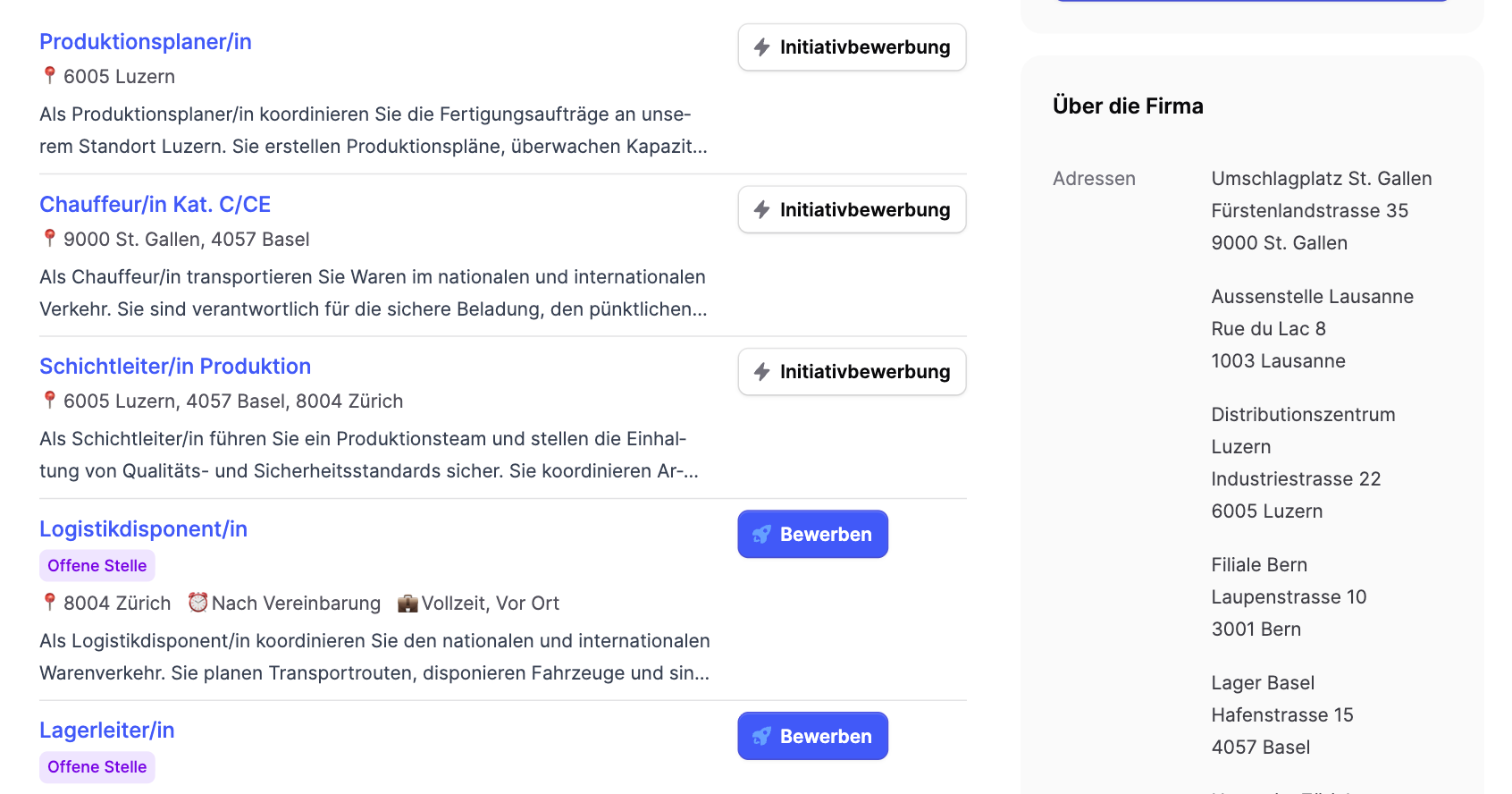Open the Schichtleiter/in Produktion job listing
The width and height of the screenshot is (1512, 794).
[x=175, y=367]
